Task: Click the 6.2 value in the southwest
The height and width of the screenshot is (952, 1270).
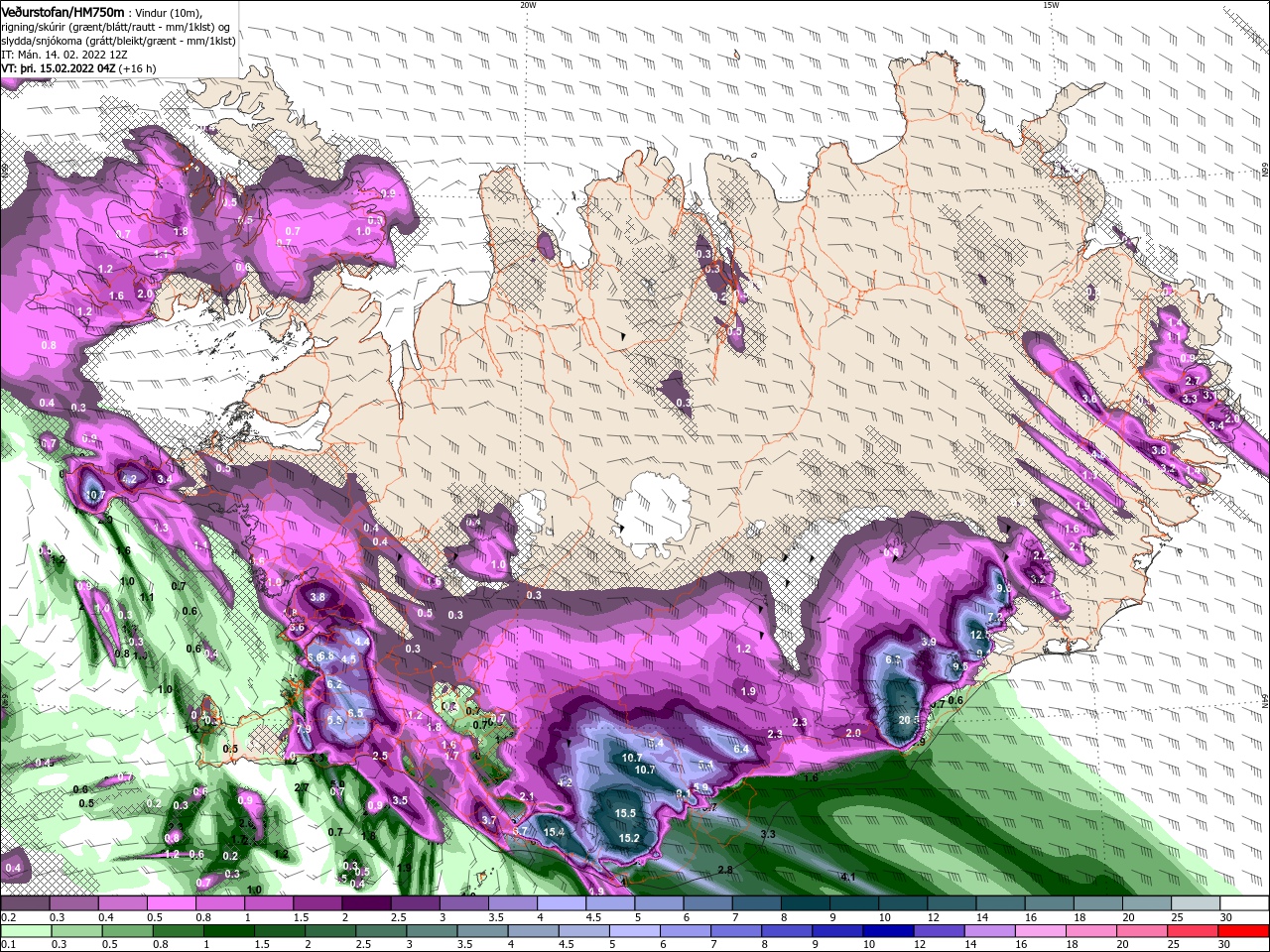Action: point(334,684)
